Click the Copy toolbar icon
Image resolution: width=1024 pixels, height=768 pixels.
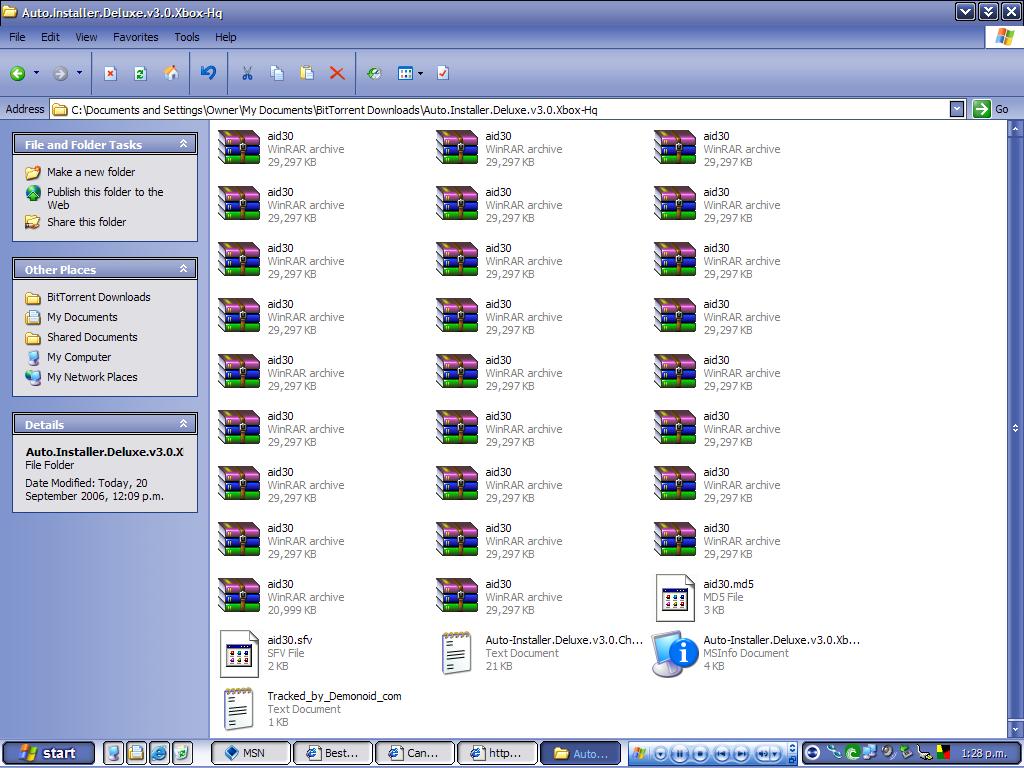tap(277, 73)
